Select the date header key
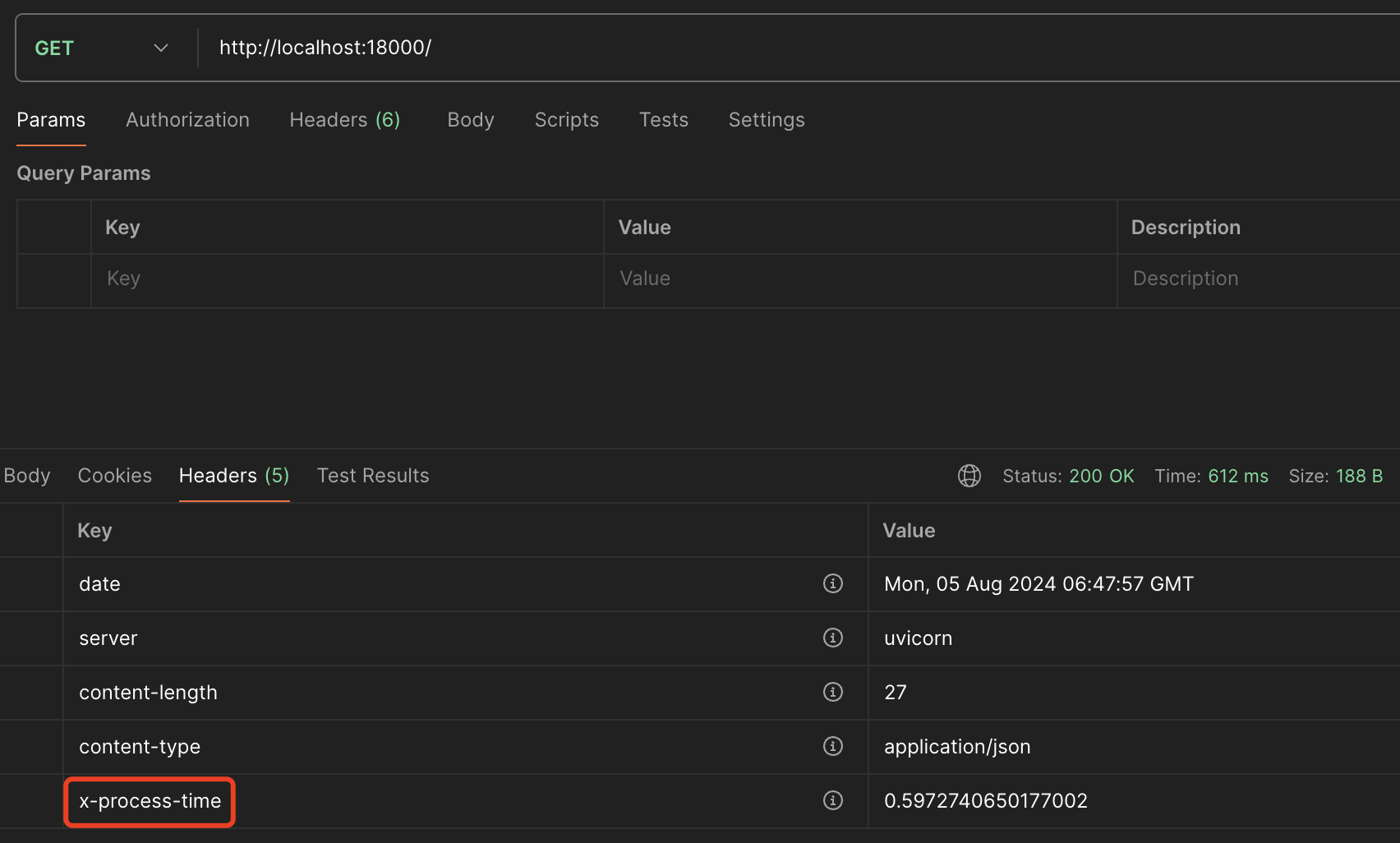This screenshot has width=1400, height=843. pos(99,584)
